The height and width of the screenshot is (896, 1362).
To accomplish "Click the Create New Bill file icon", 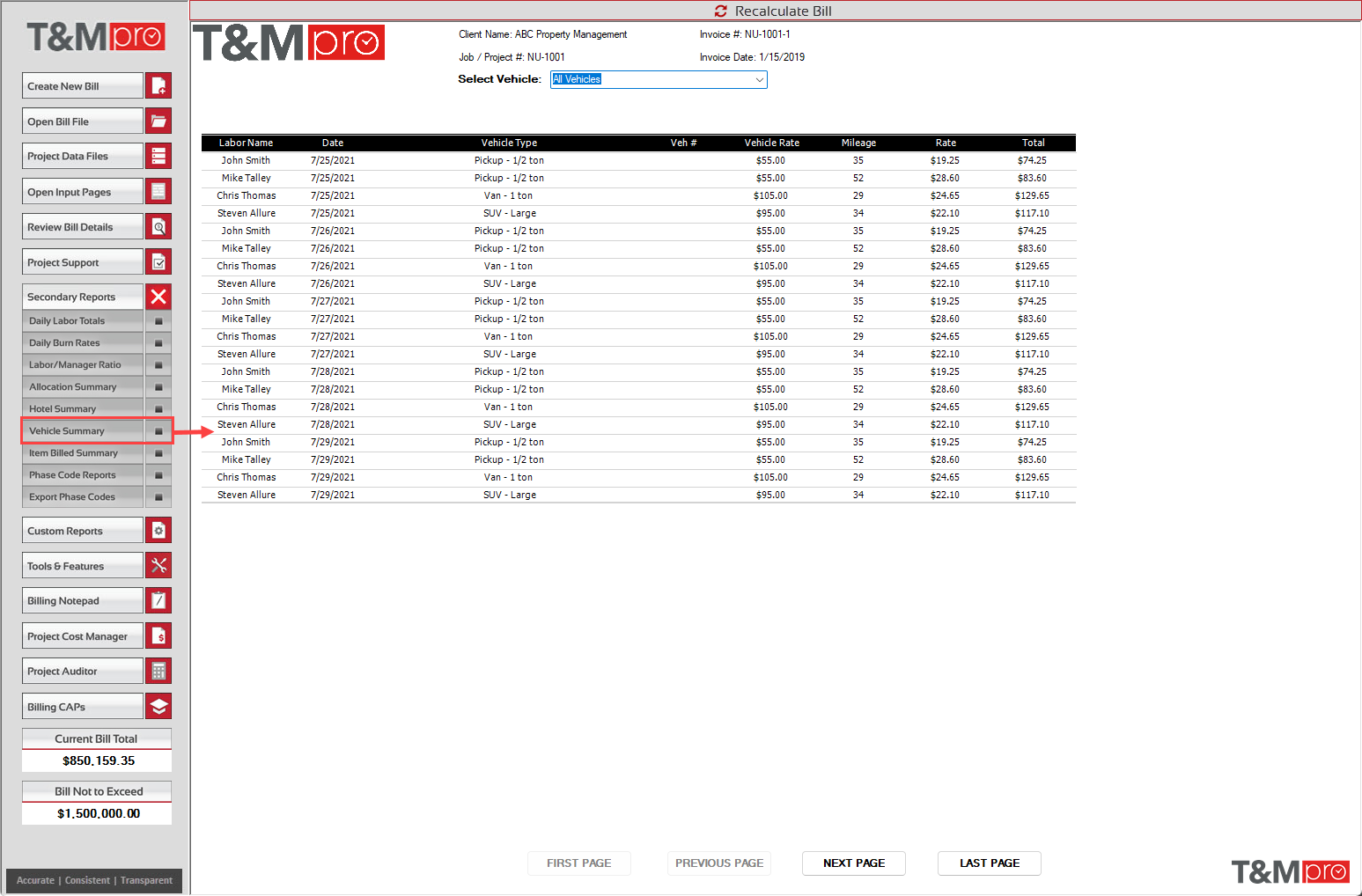I will [158, 85].
